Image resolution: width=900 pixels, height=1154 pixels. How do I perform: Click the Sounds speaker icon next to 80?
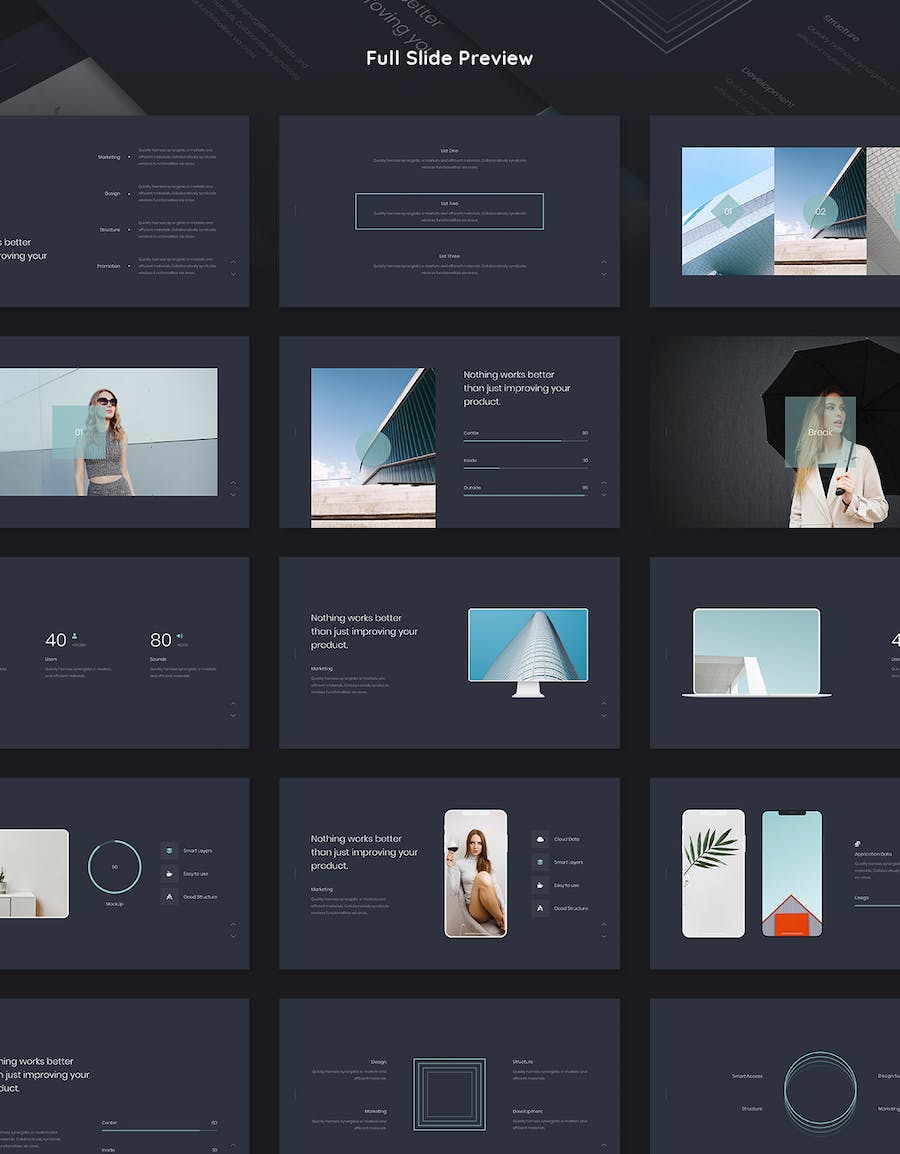(180, 635)
